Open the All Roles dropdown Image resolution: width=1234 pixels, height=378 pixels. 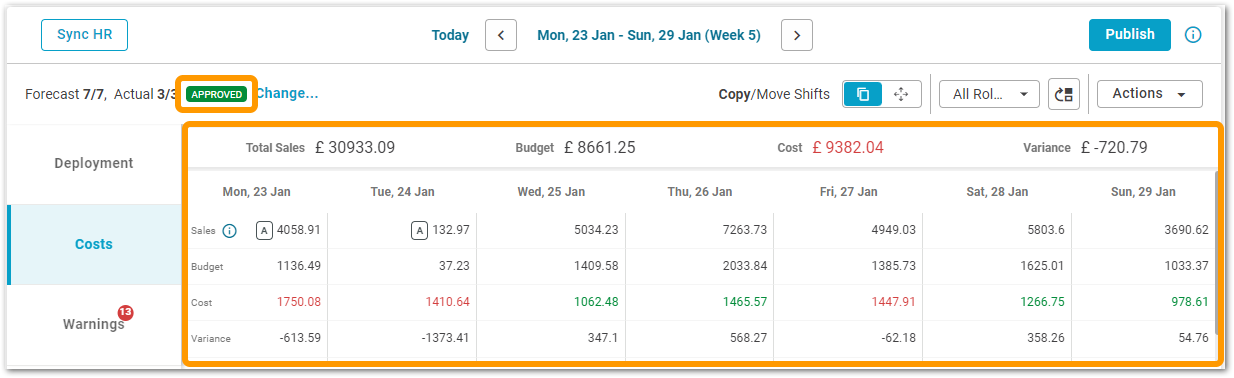tap(989, 94)
